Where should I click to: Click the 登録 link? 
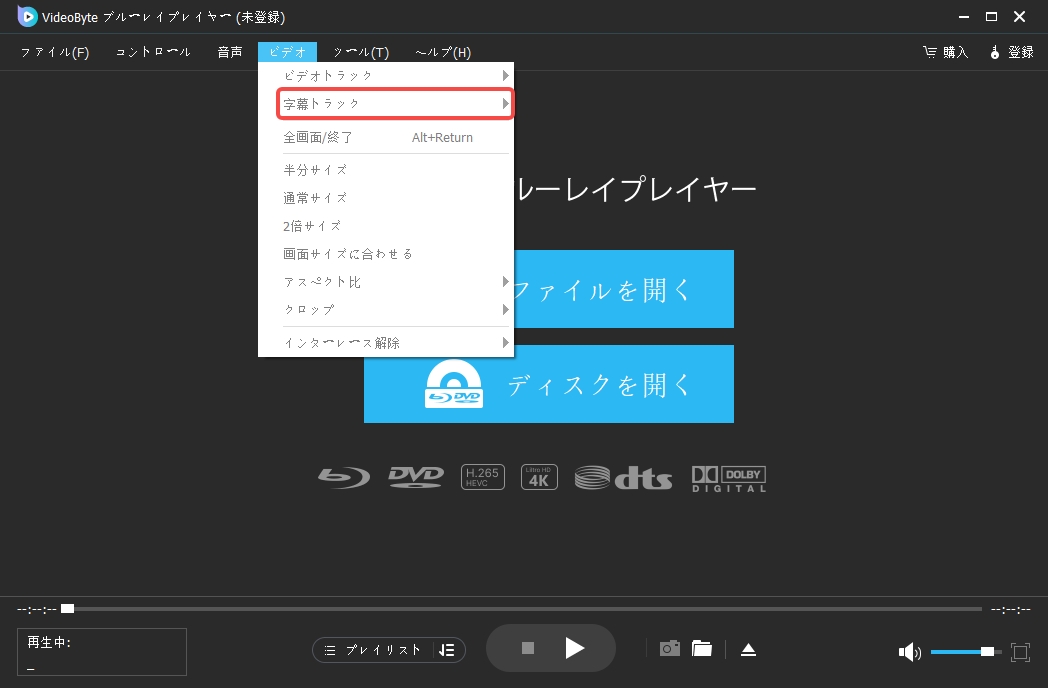click(x=1021, y=52)
